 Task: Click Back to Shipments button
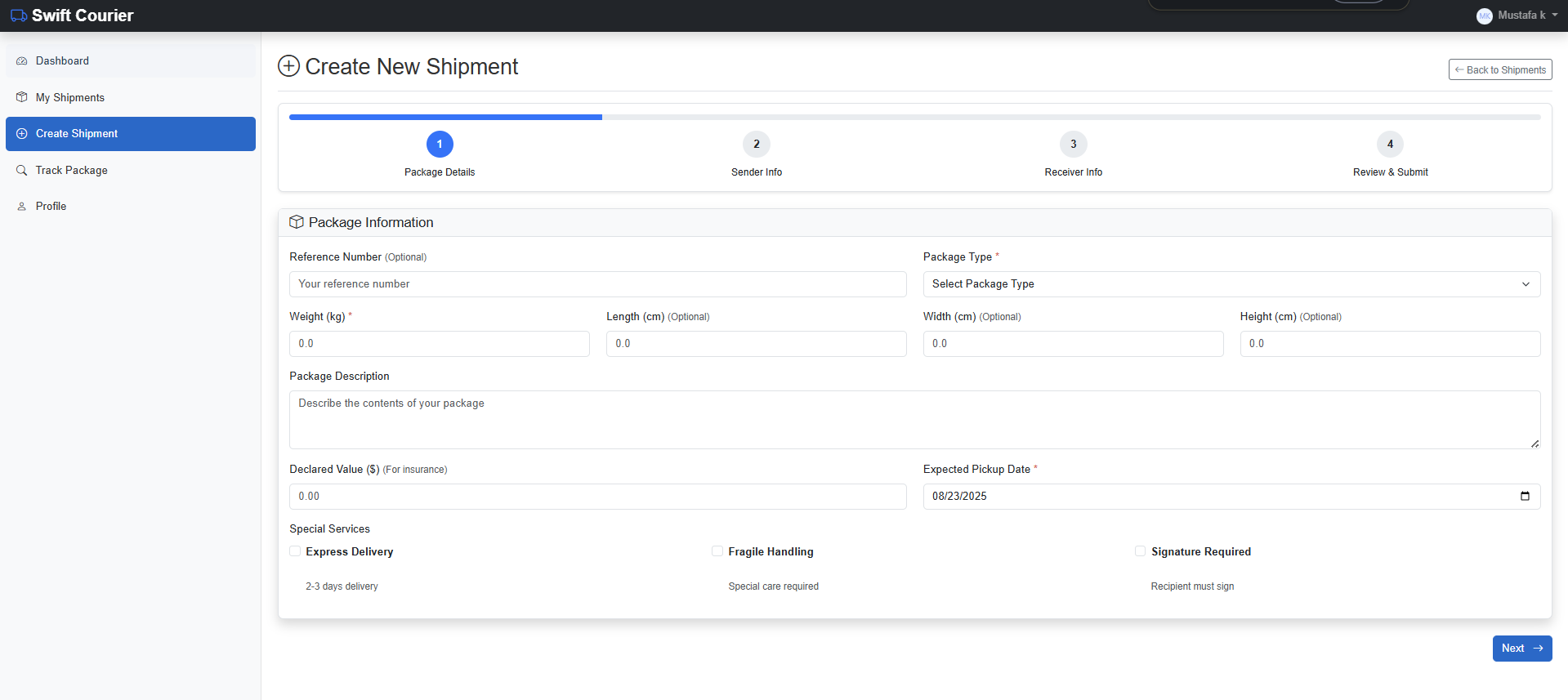1499,70
